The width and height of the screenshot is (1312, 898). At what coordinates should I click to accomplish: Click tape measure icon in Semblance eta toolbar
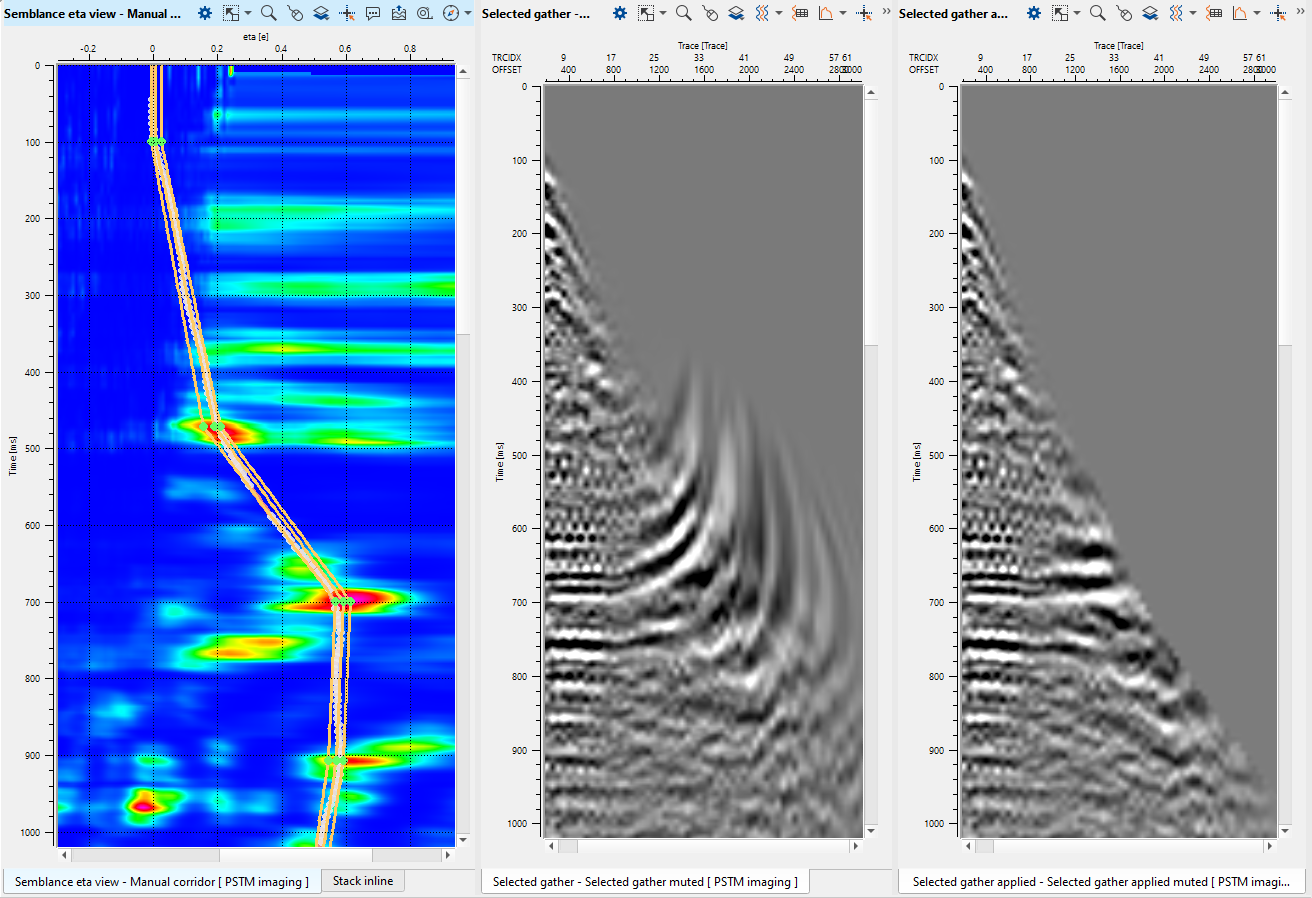tap(424, 13)
